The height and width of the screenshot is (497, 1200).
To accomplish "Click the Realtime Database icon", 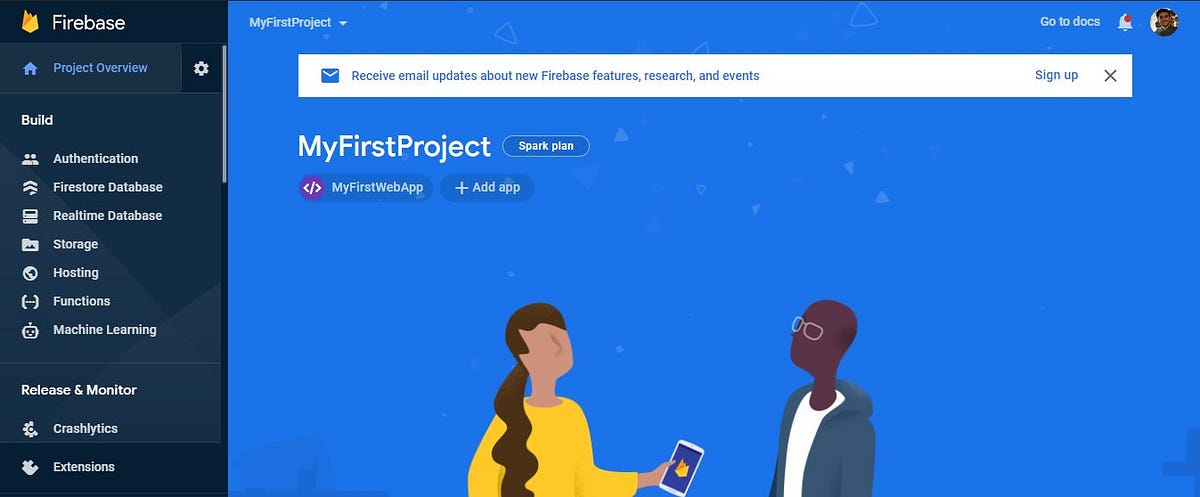I will (31, 215).
